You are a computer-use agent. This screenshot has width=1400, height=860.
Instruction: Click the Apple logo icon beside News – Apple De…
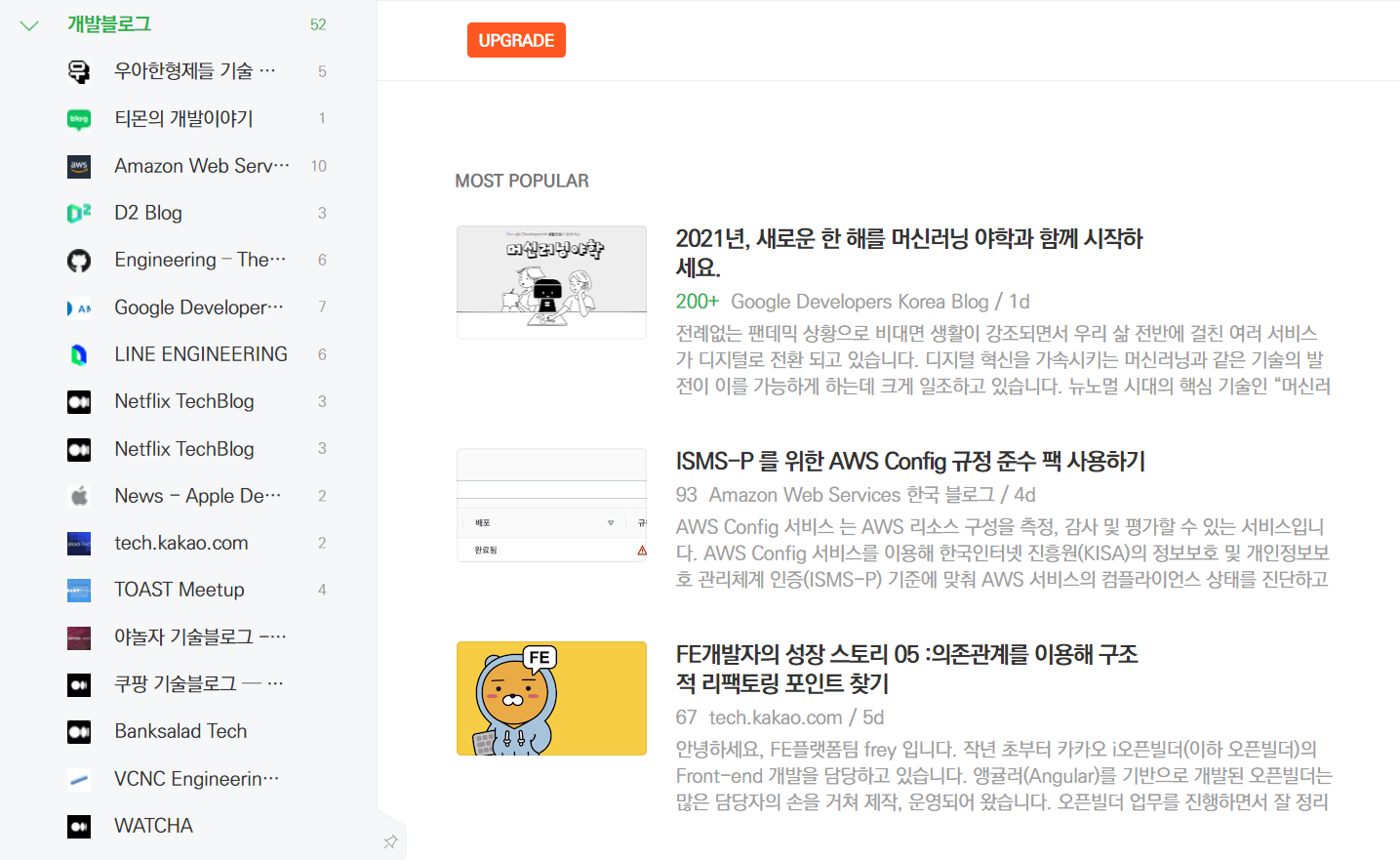tap(79, 496)
